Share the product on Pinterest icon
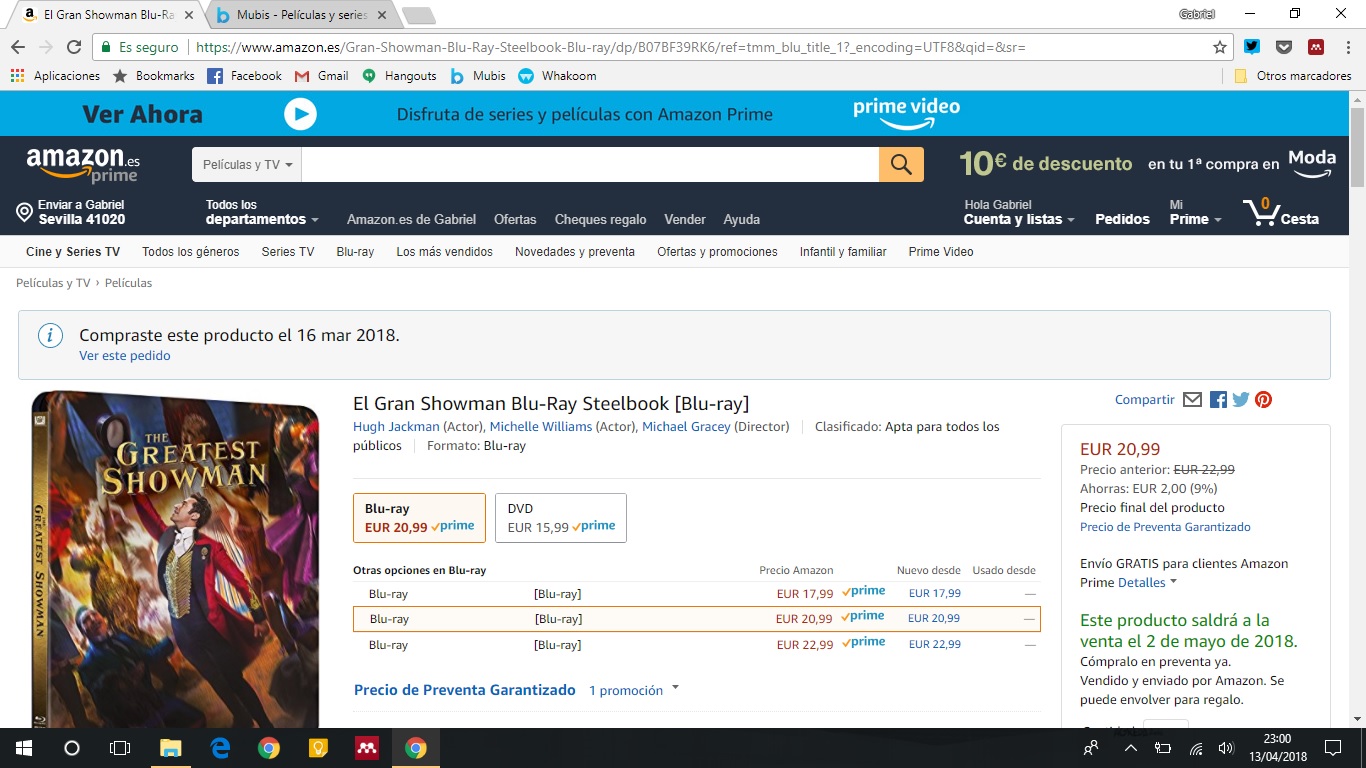Screen dimensions: 1366x768 pyautogui.click(x=1264, y=400)
